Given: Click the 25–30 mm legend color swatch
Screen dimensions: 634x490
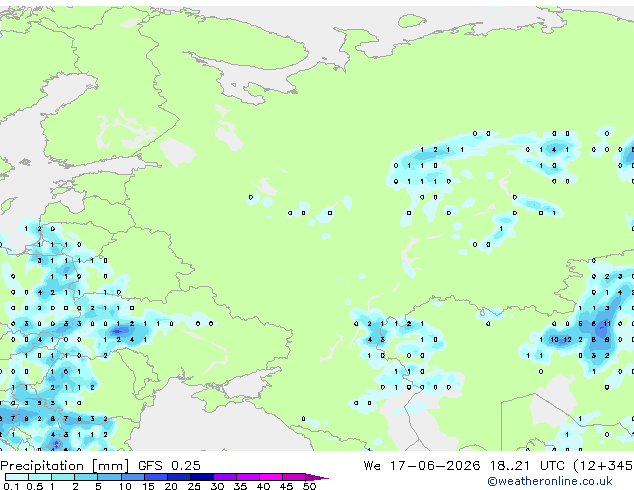Looking at the screenshot, I should pos(202,477).
